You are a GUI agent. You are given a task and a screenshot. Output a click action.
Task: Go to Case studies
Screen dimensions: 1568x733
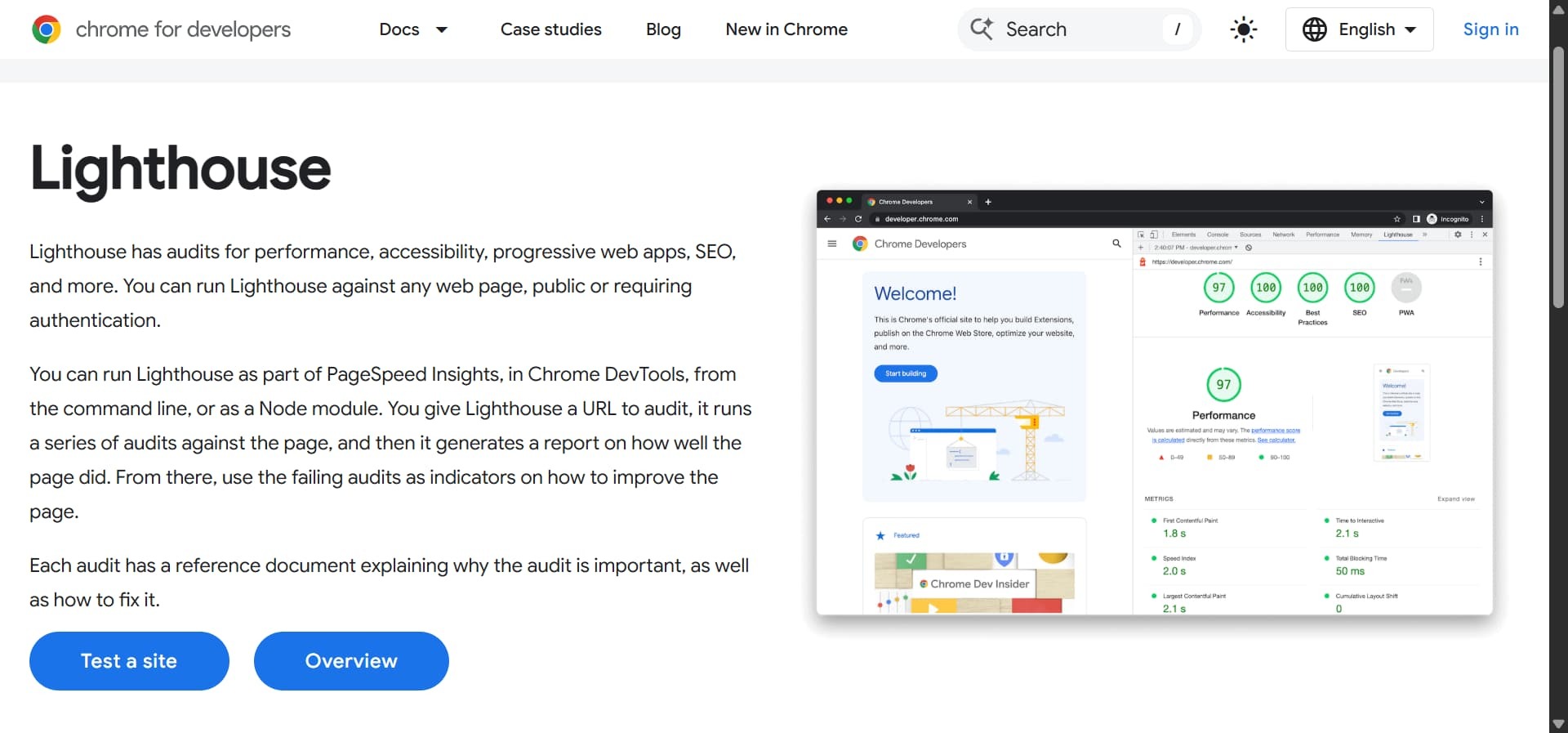pos(551,29)
